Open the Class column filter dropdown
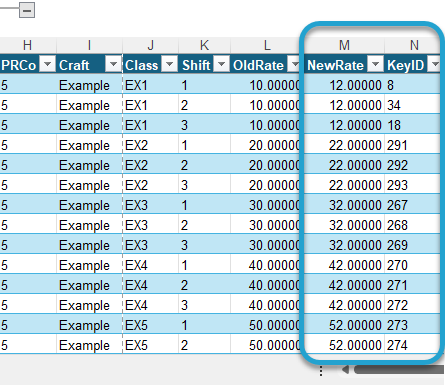The image size is (445, 385). pyautogui.click(x=170, y=64)
